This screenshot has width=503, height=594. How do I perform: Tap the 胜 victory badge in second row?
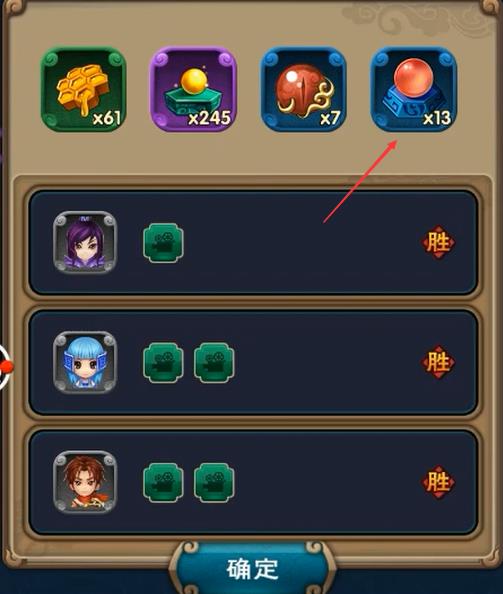pos(438,362)
